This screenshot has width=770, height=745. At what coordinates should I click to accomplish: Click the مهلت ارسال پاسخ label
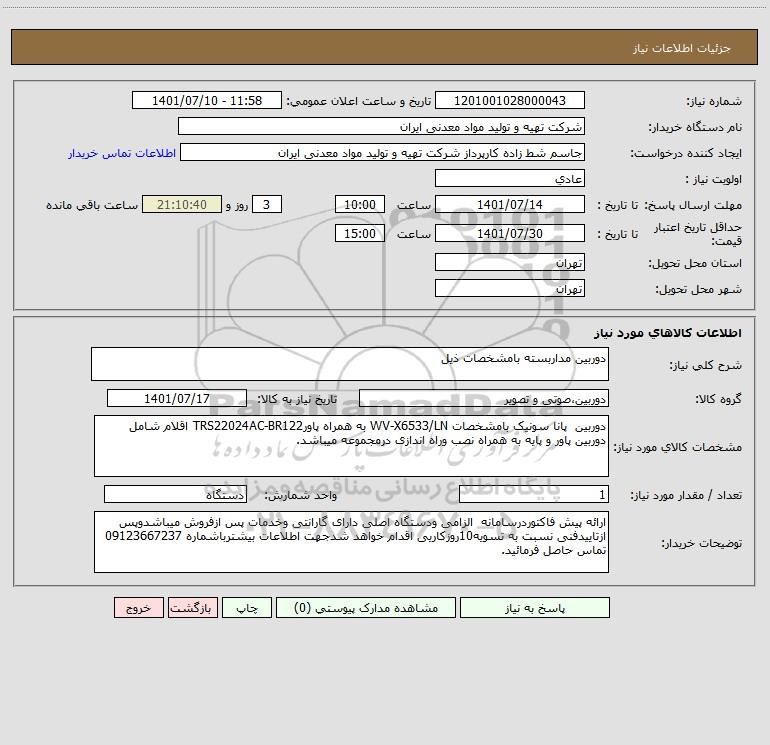[x=694, y=205]
